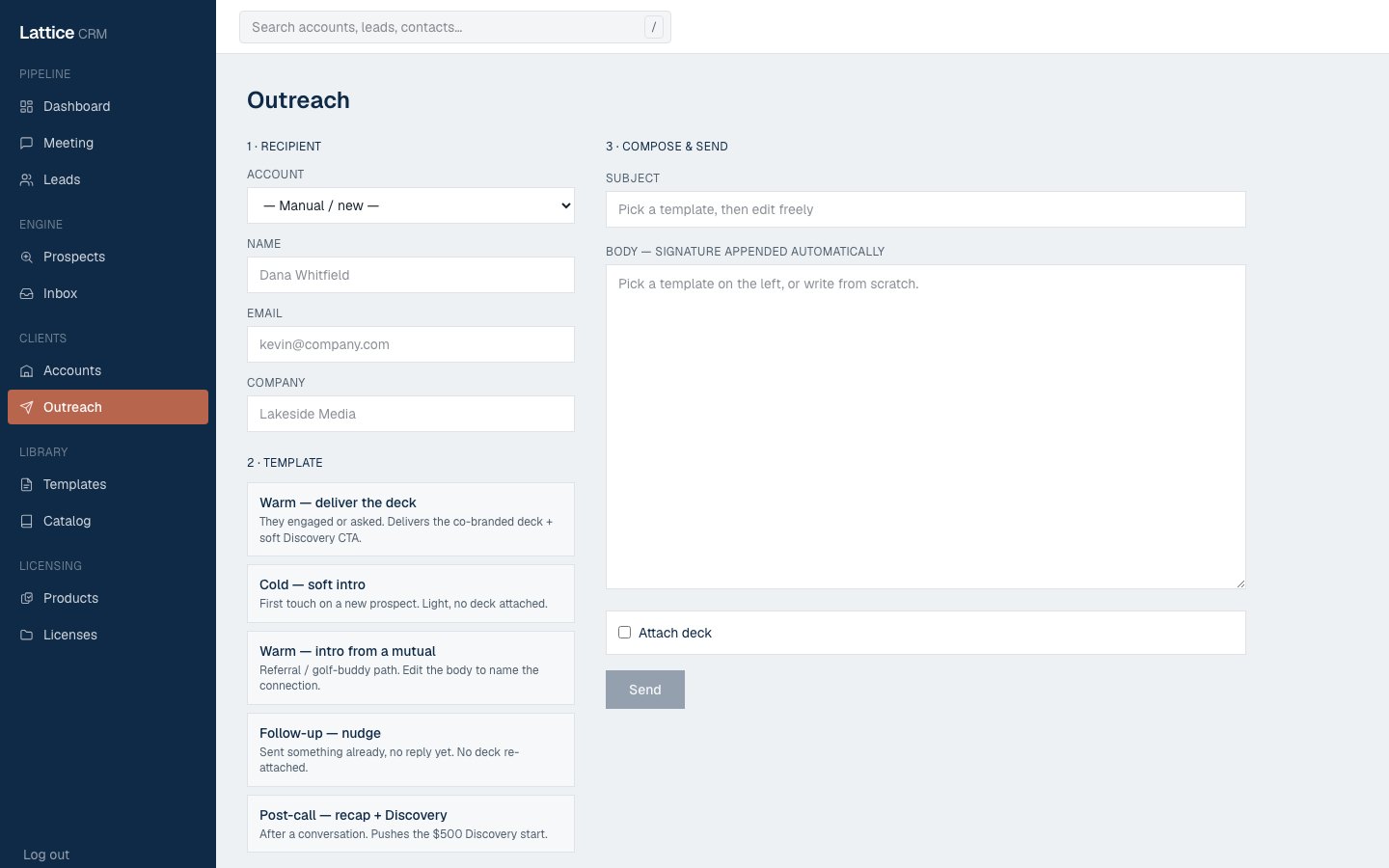
Task: Click the Products box icon
Action: click(x=27, y=599)
